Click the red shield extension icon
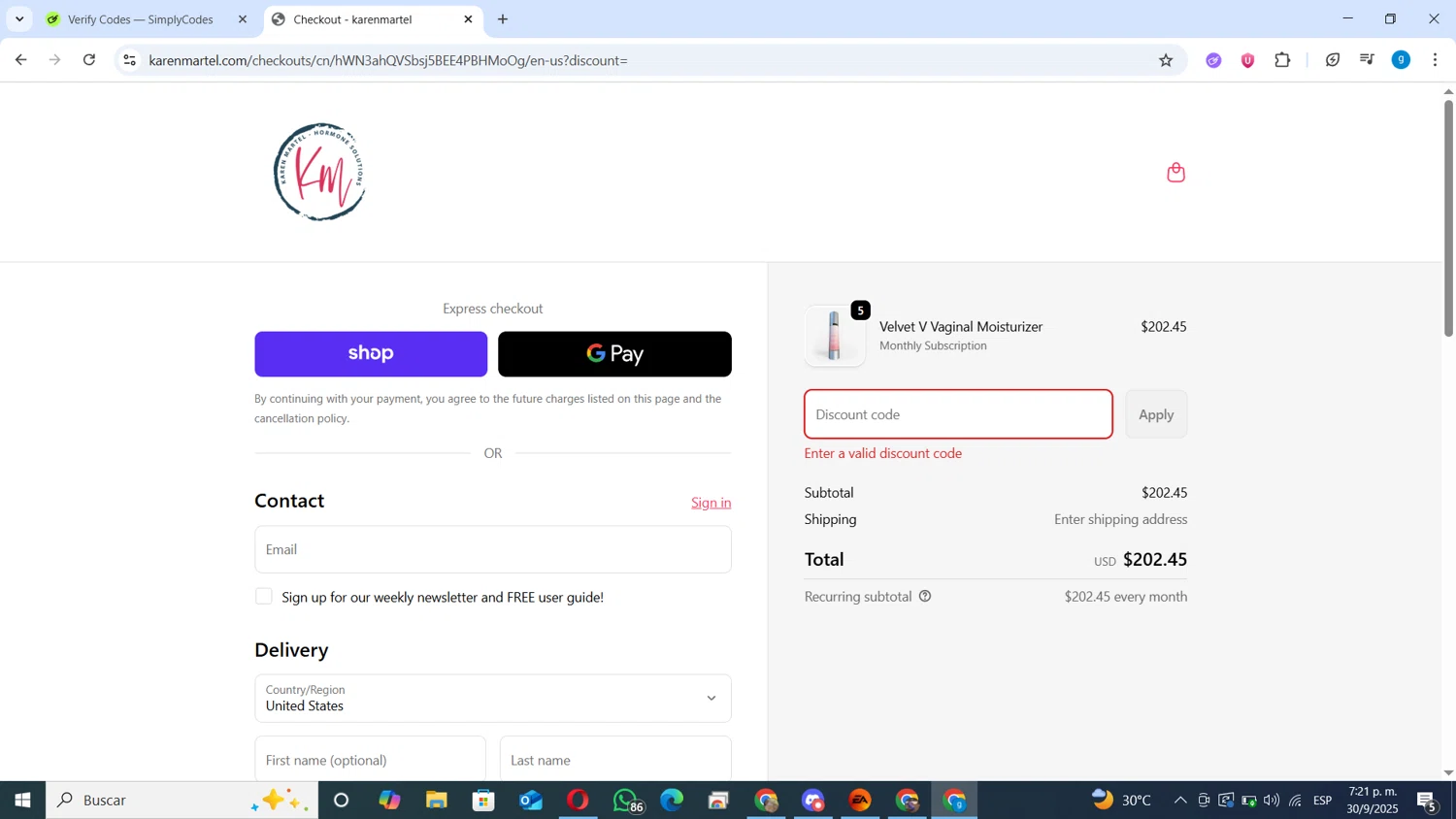The image size is (1456, 819). (1247, 60)
